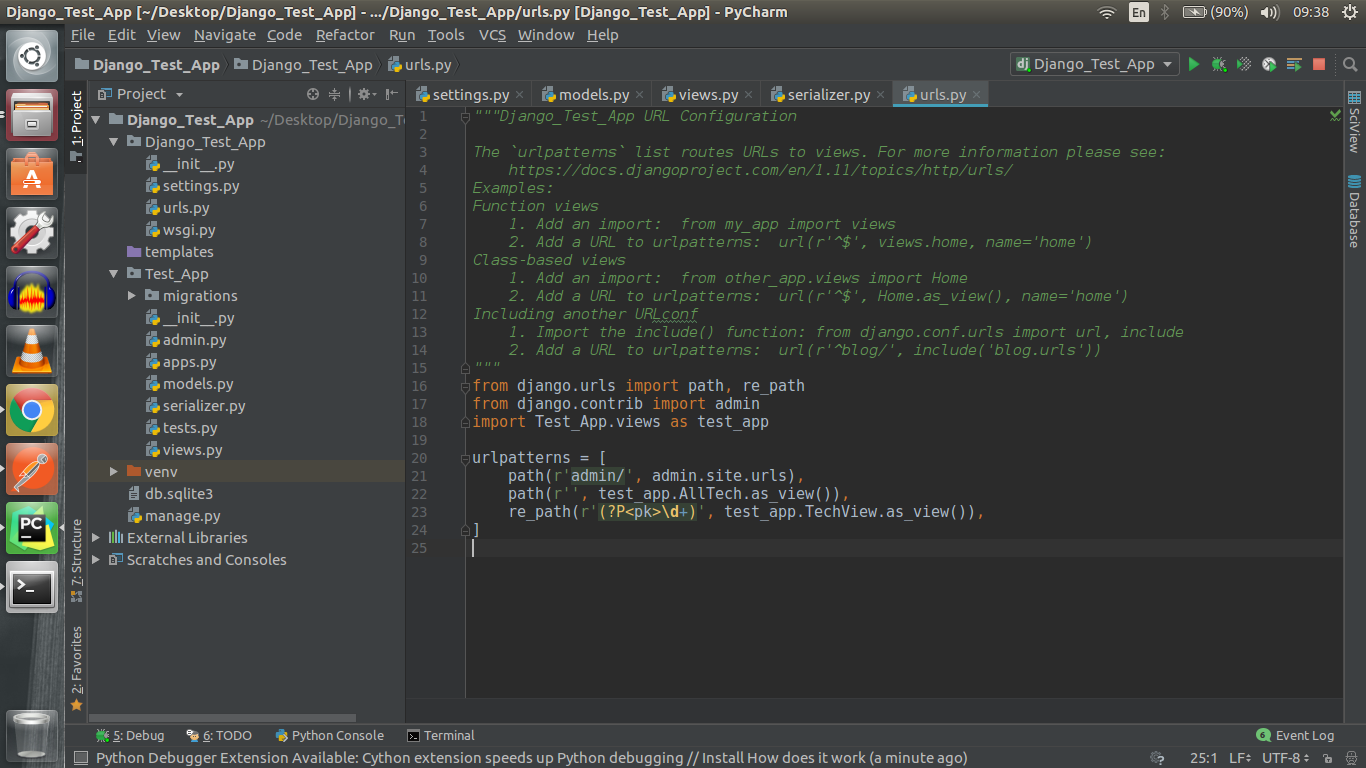
Task: Open manage.py in the project tree
Action: 175,516
